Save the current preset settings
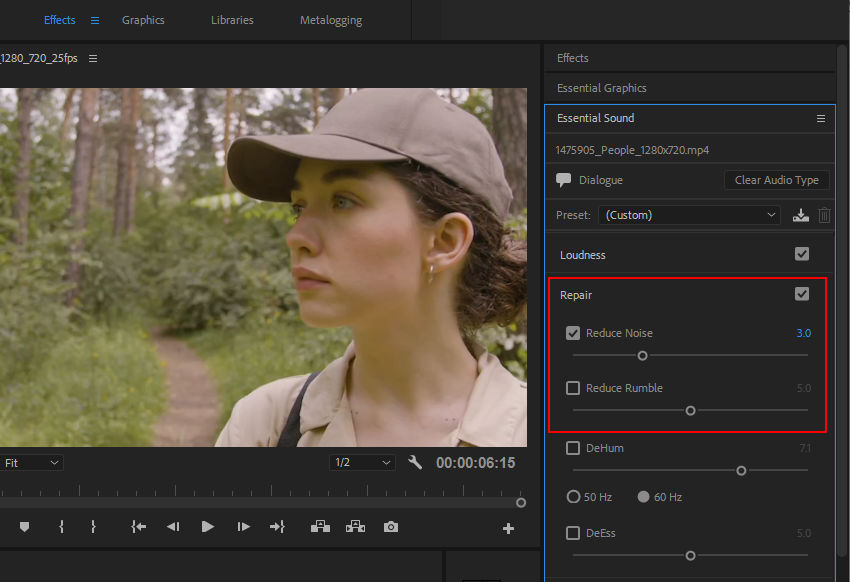The width and height of the screenshot is (850, 582). (x=801, y=215)
